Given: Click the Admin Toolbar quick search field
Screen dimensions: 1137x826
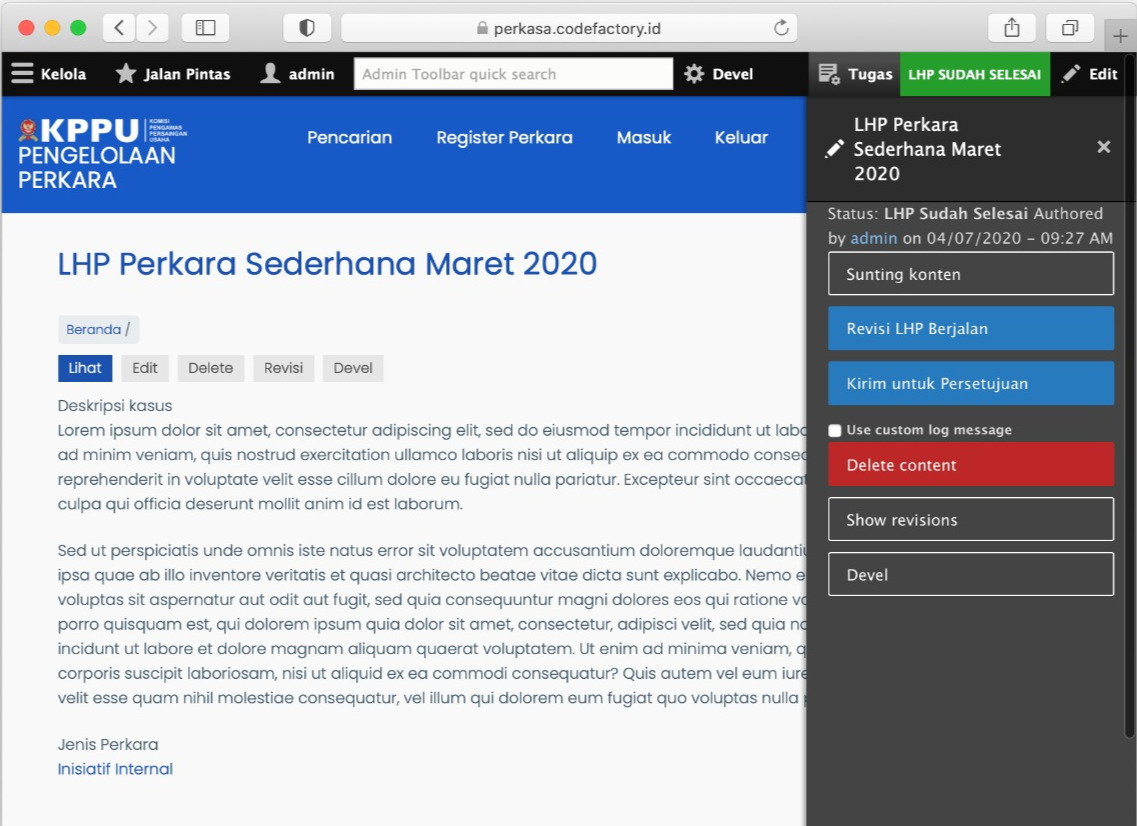Looking at the screenshot, I should pyautogui.click(x=513, y=74).
